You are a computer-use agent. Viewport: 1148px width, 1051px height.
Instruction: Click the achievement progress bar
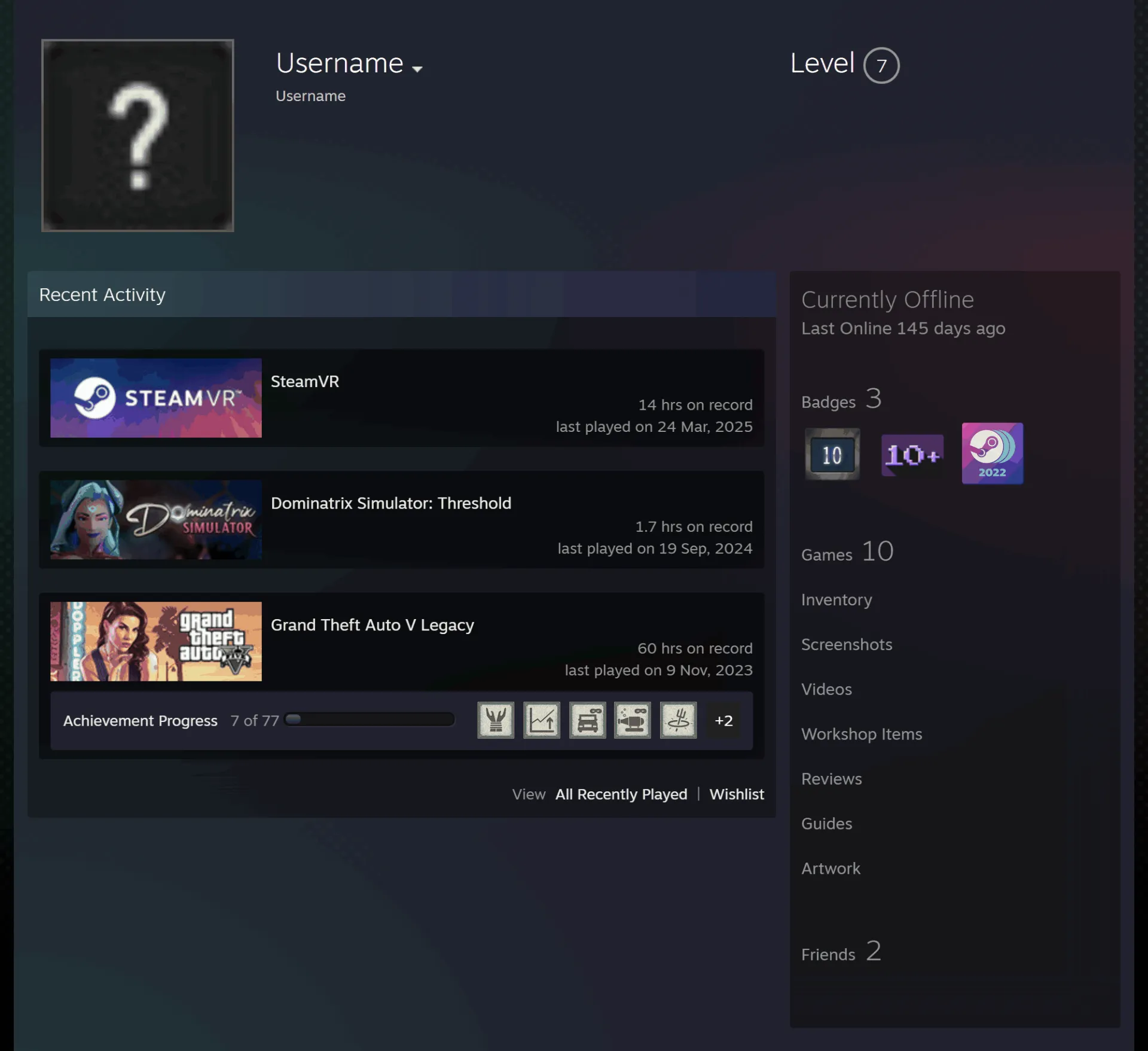click(x=370, y=719)
